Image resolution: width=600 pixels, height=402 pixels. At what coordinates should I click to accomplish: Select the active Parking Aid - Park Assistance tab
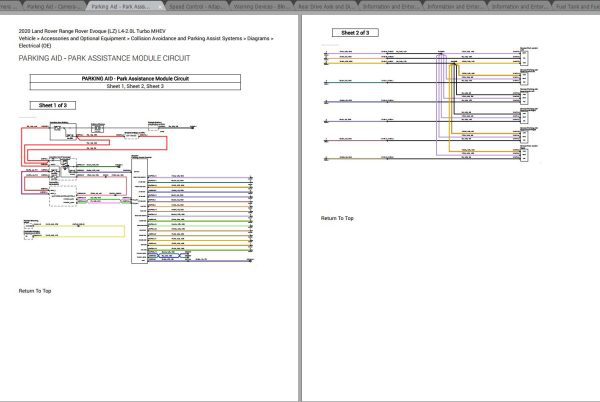point(122,7)
